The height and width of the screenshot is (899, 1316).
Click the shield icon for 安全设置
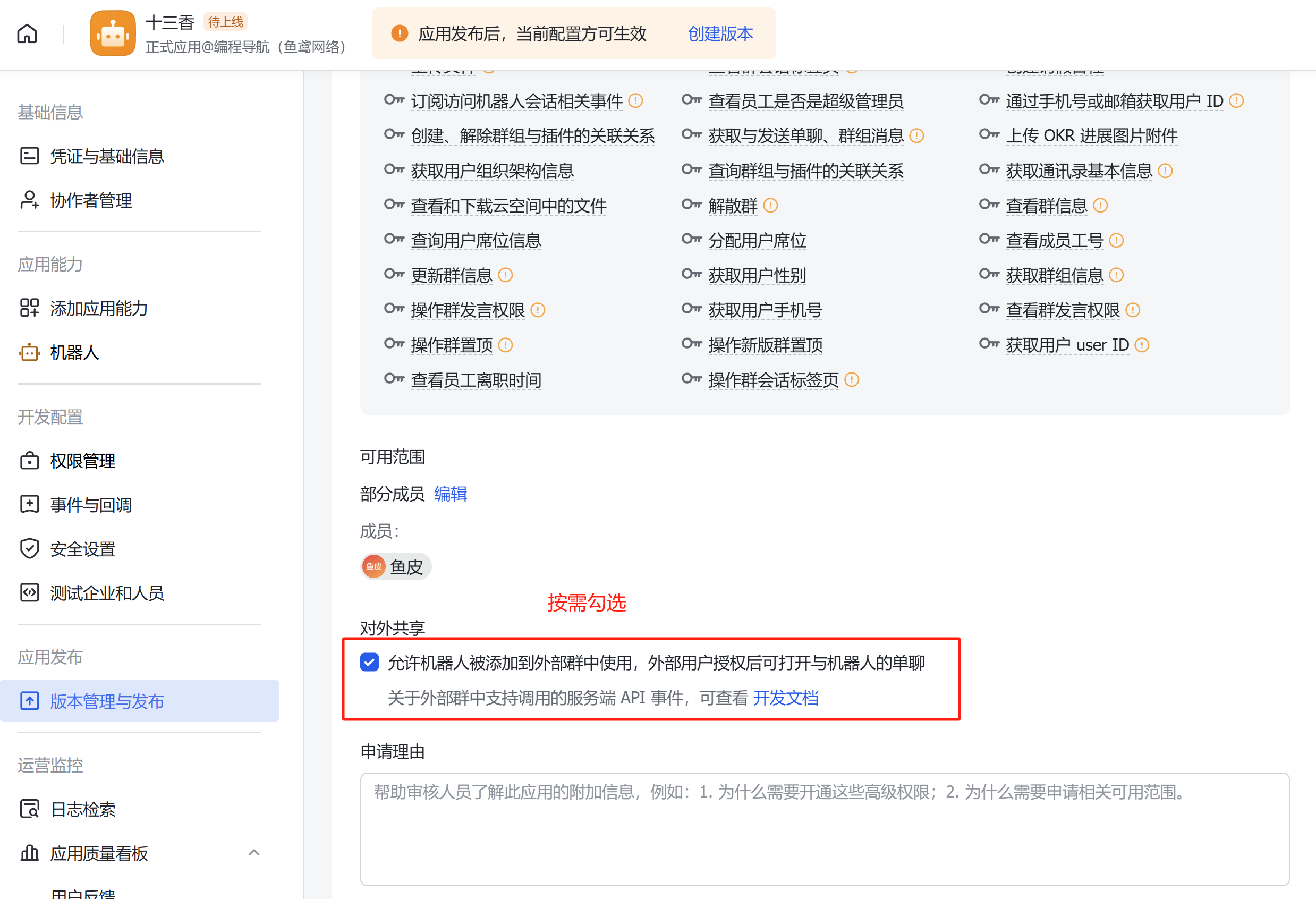point(29,548)
